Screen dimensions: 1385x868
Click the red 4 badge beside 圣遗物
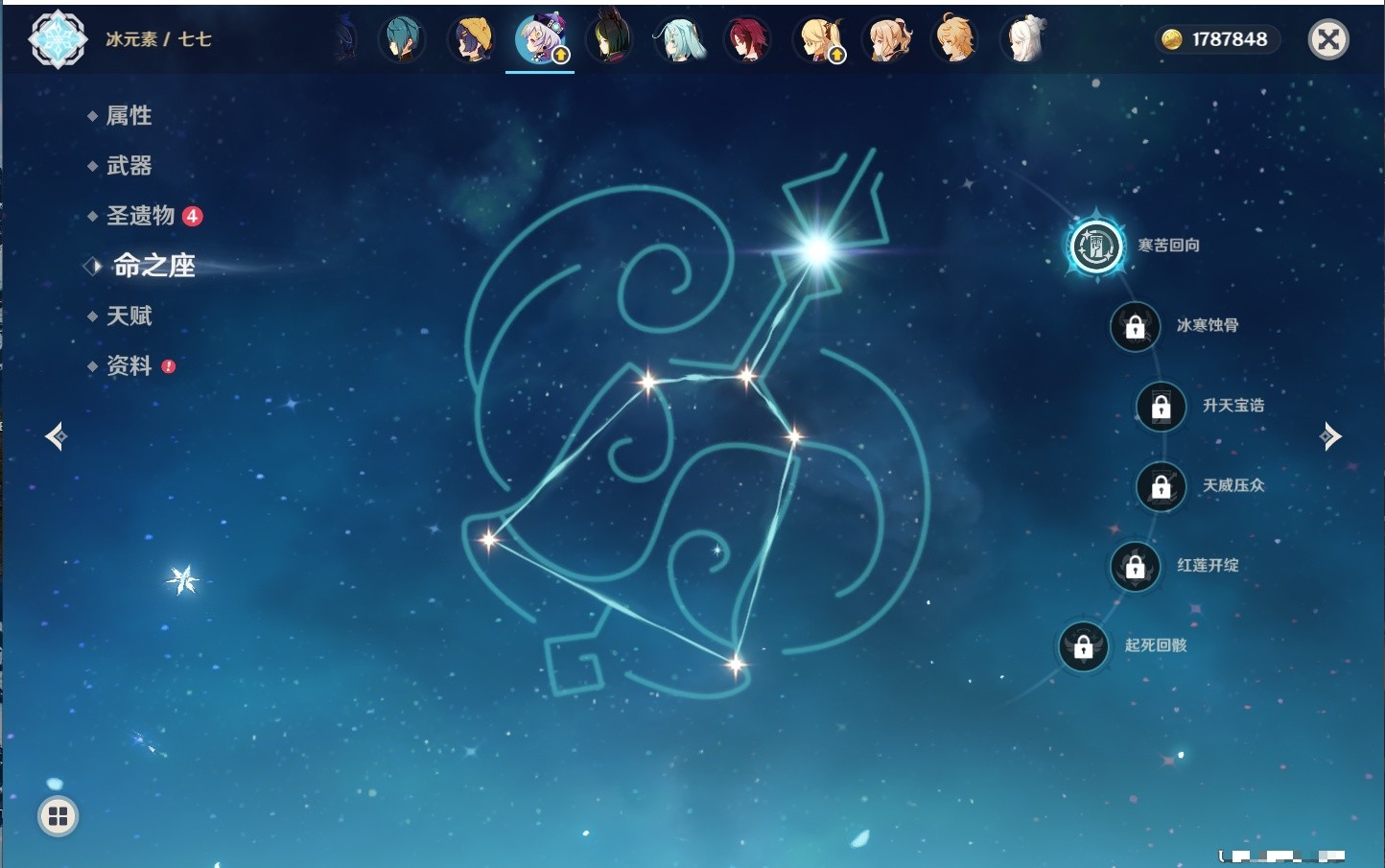click(x=193, y=216)
